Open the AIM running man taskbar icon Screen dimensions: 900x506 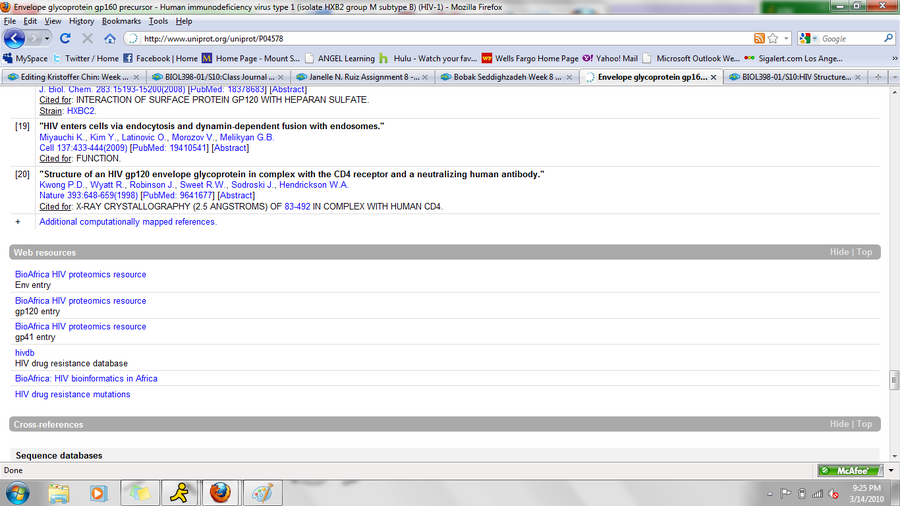click(x=178, y=492)
